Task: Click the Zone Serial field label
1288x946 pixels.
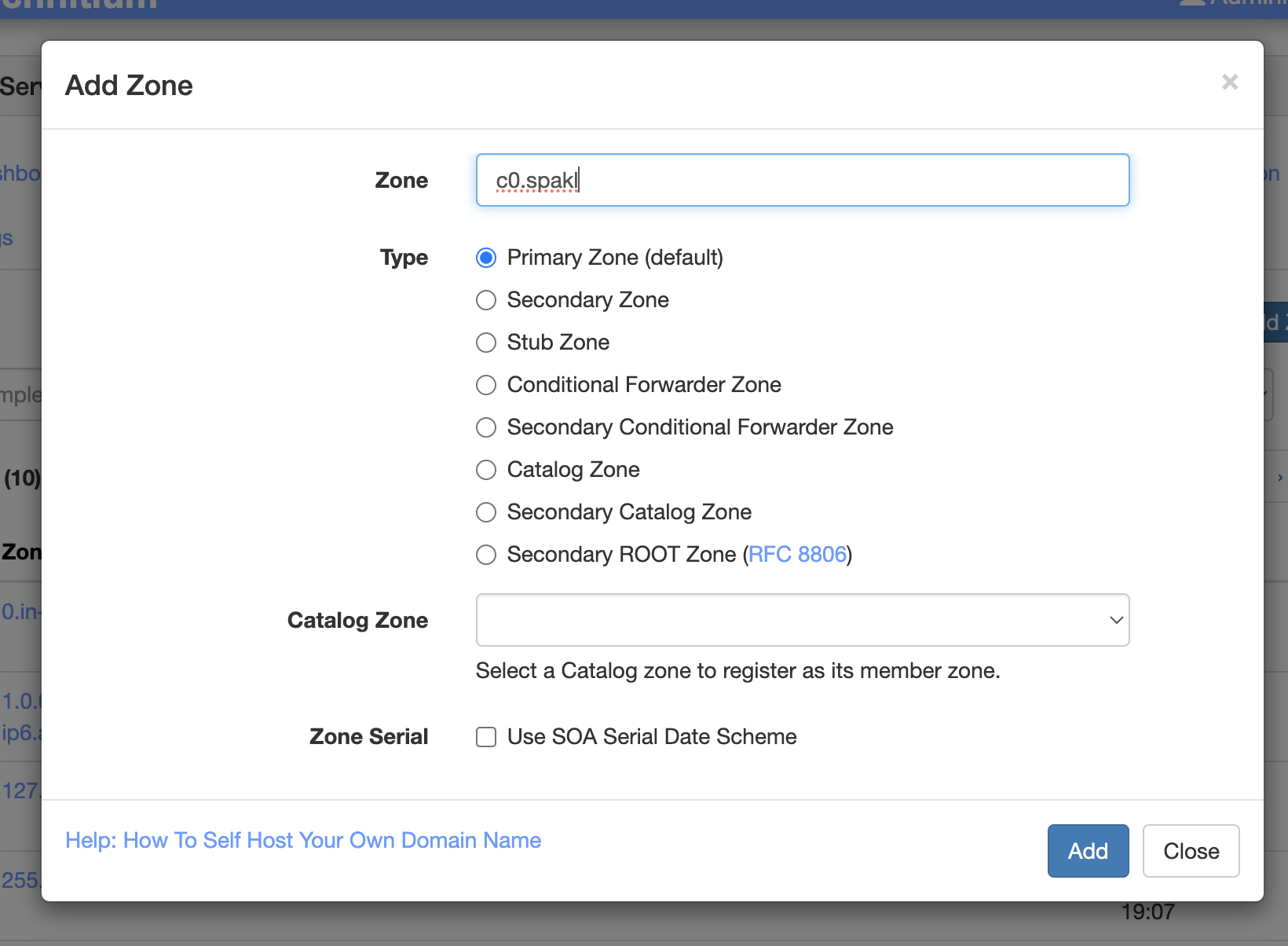Action: click(x=368, y=737)
